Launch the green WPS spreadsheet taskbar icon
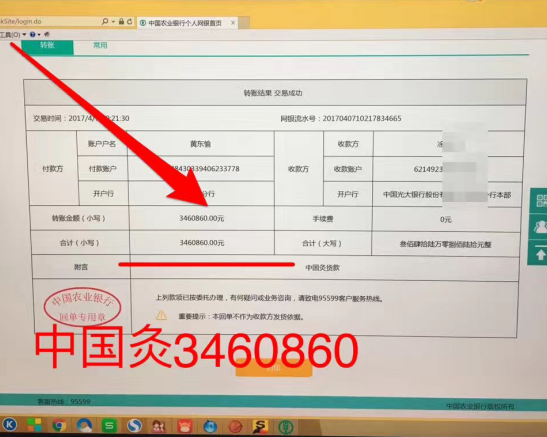Viewport: 547px width, 437px height. pyautogui.click(x=109, y=425)
